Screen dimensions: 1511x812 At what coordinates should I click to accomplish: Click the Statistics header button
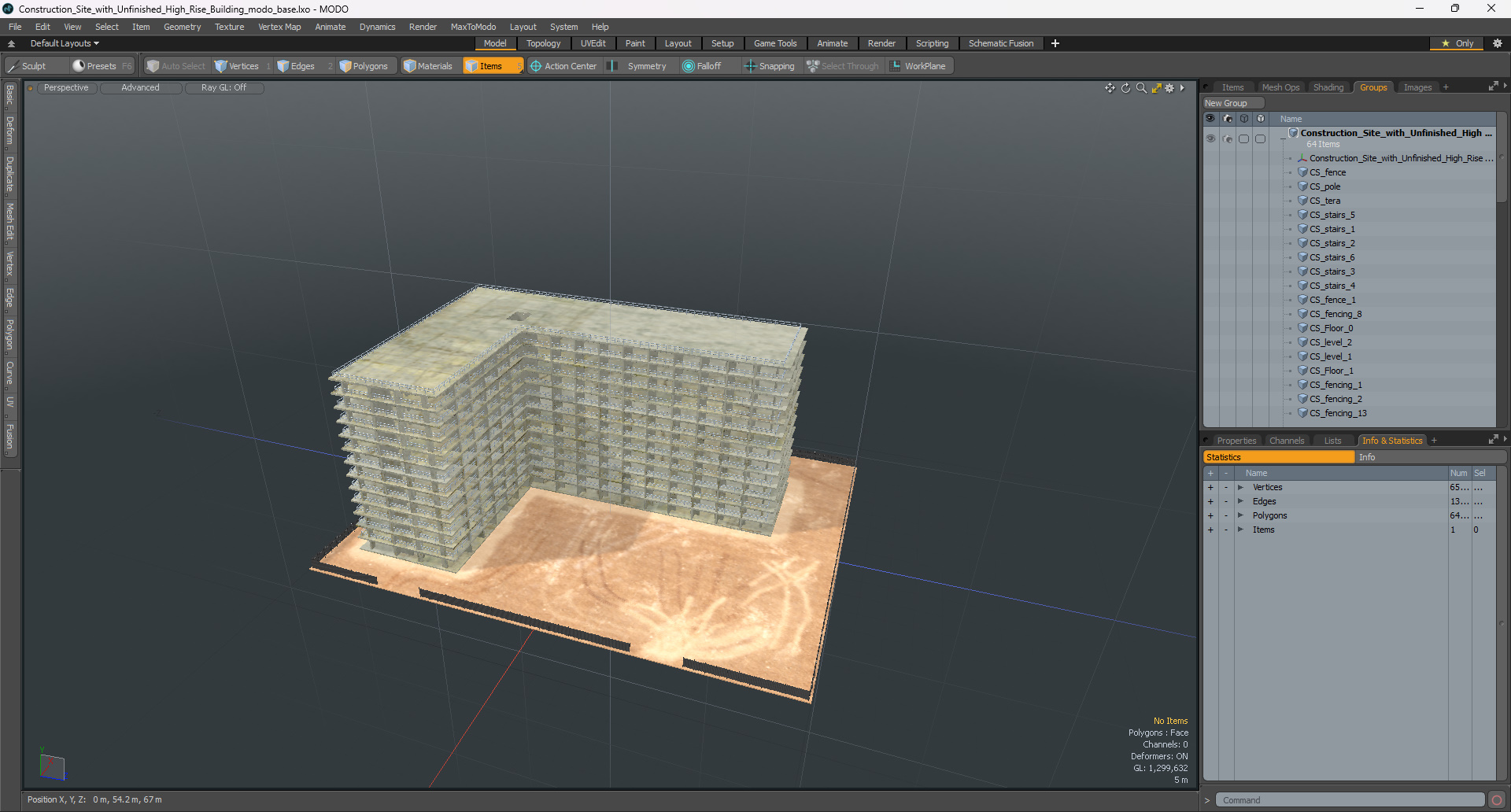[x=1279, y=457]
